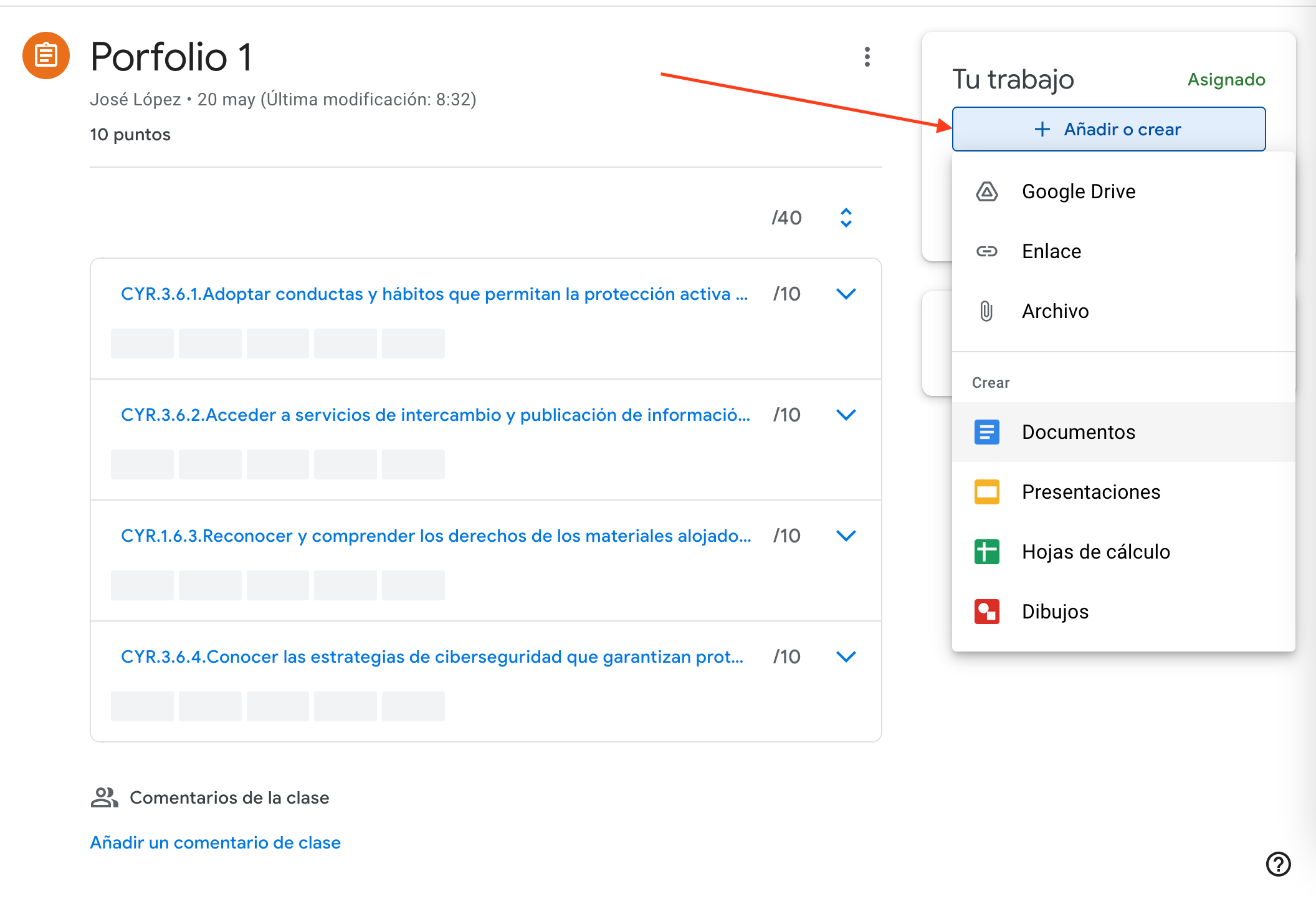Open the help question mark icon
Image resolution: width=1316 pixels, height=904 pixels.
(x=1278, y=864)
